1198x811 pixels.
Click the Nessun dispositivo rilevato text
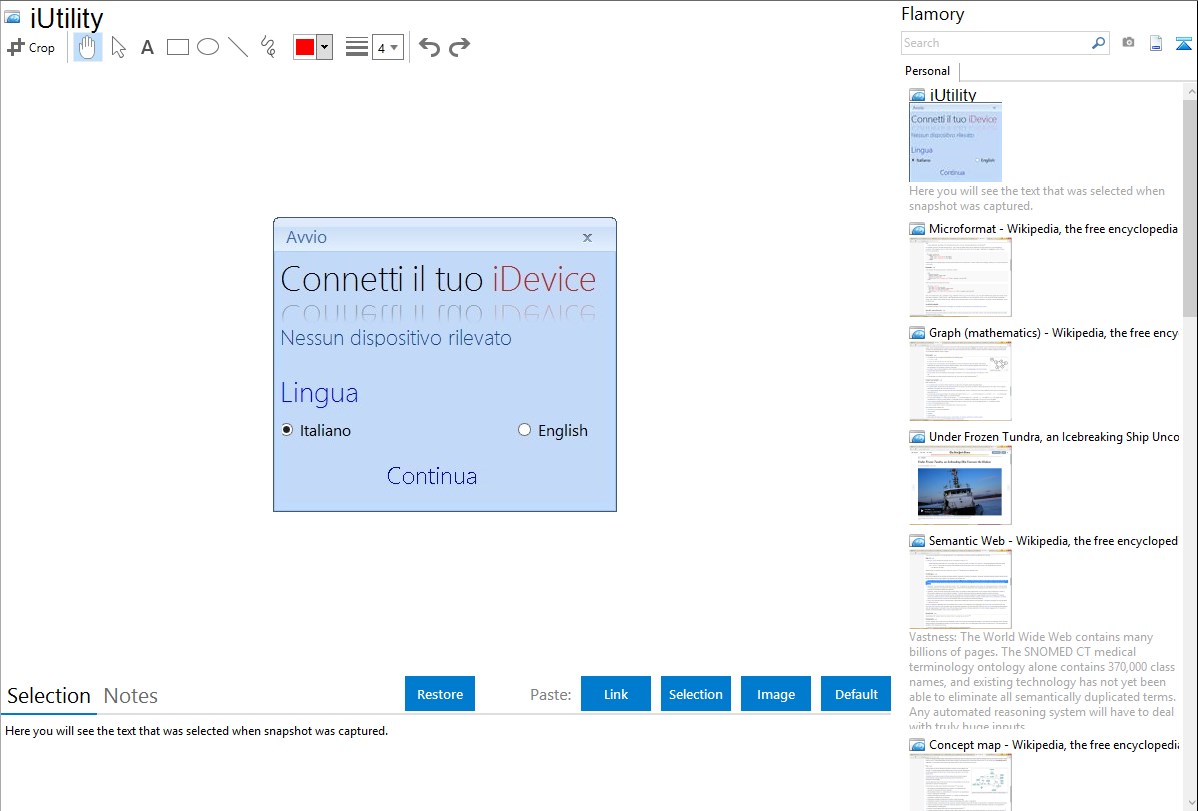396,338
